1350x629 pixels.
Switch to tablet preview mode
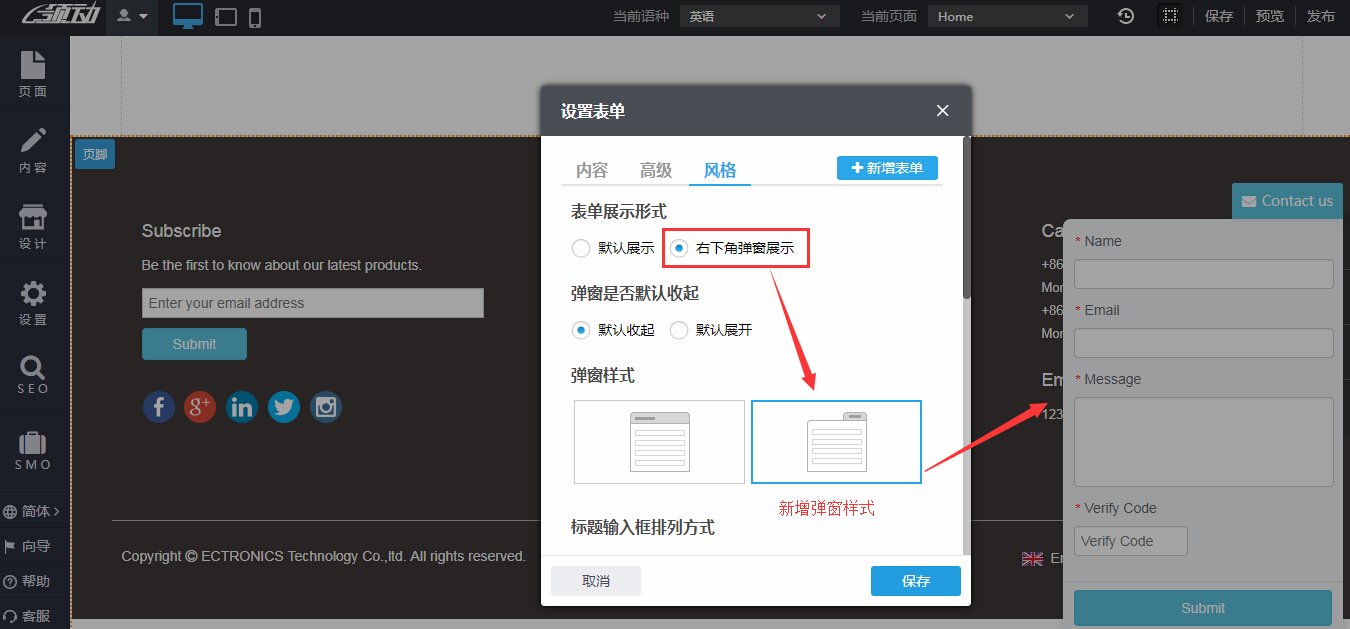click(x=225, y=16)
